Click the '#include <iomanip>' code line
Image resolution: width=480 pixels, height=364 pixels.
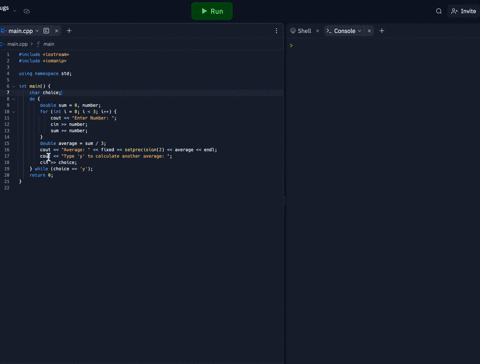click(43, 61)
